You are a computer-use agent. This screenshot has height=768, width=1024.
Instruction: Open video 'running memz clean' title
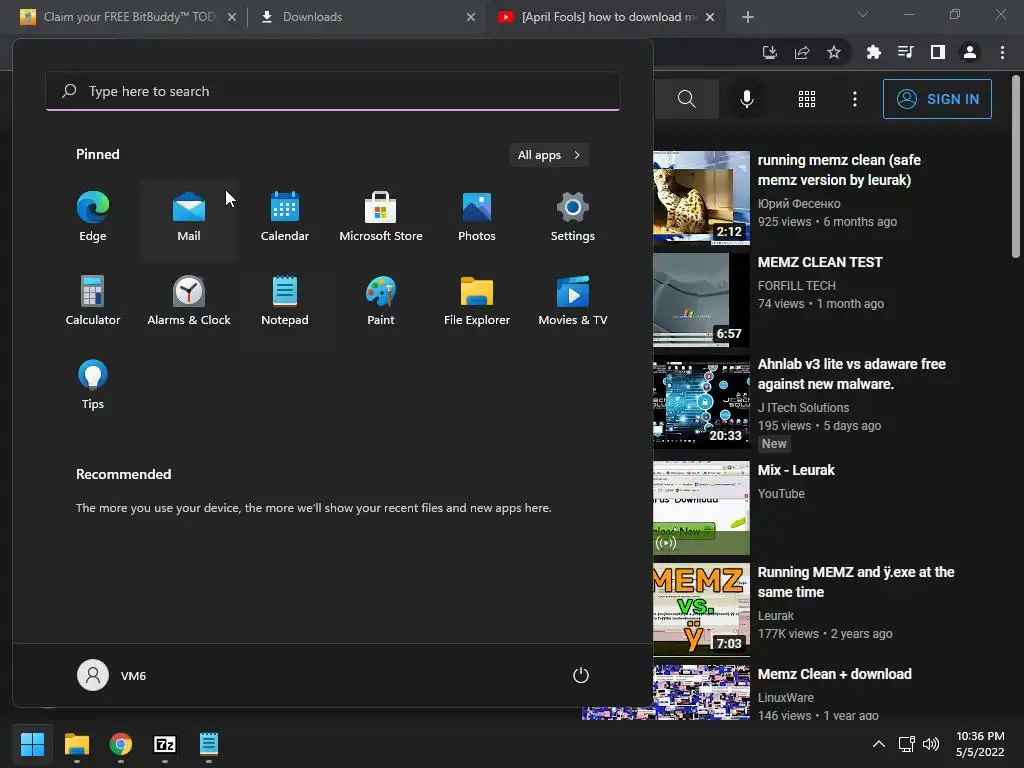[839, 170]
